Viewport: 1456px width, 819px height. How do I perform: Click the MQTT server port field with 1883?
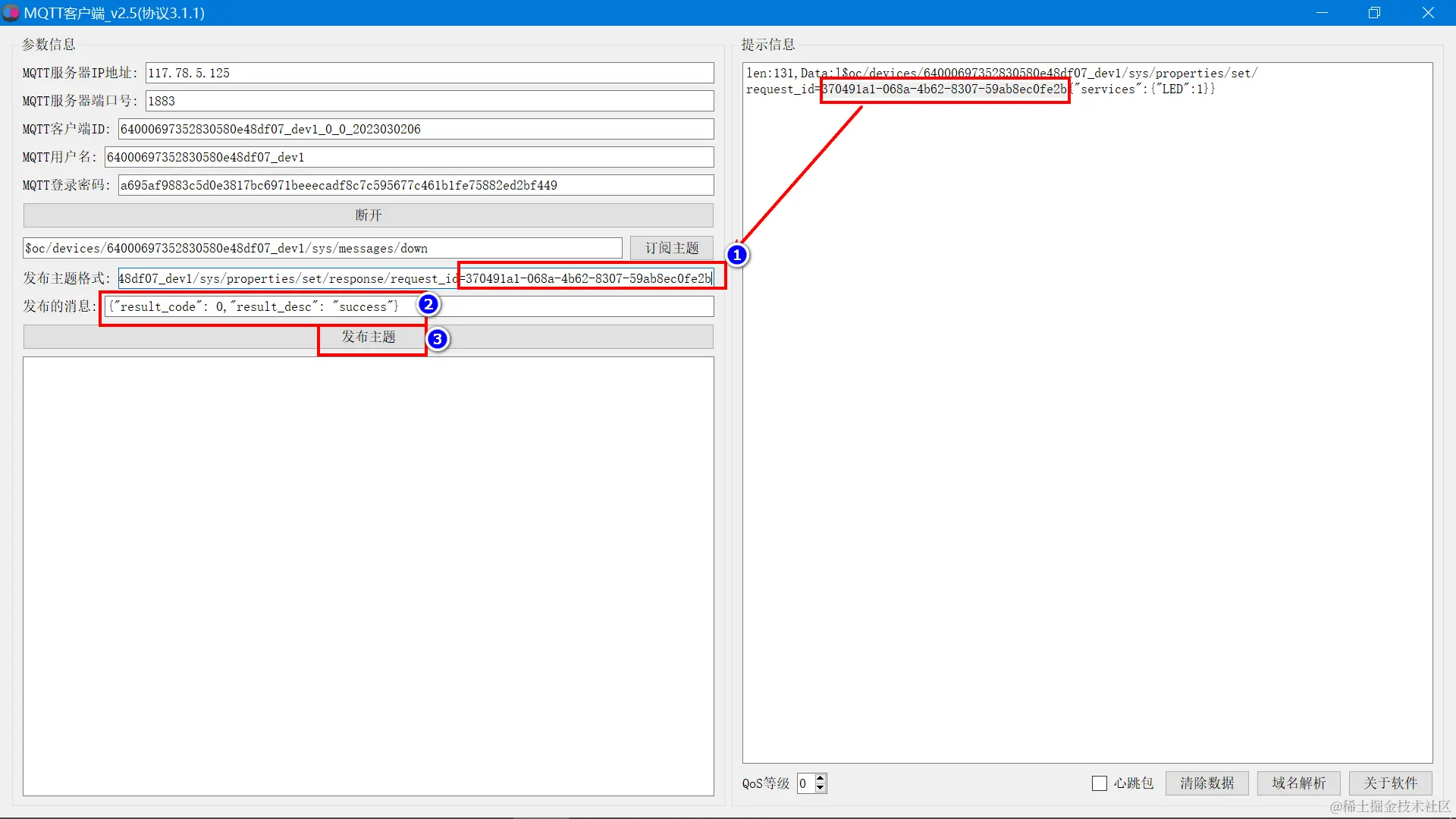[x=429, y=101]
